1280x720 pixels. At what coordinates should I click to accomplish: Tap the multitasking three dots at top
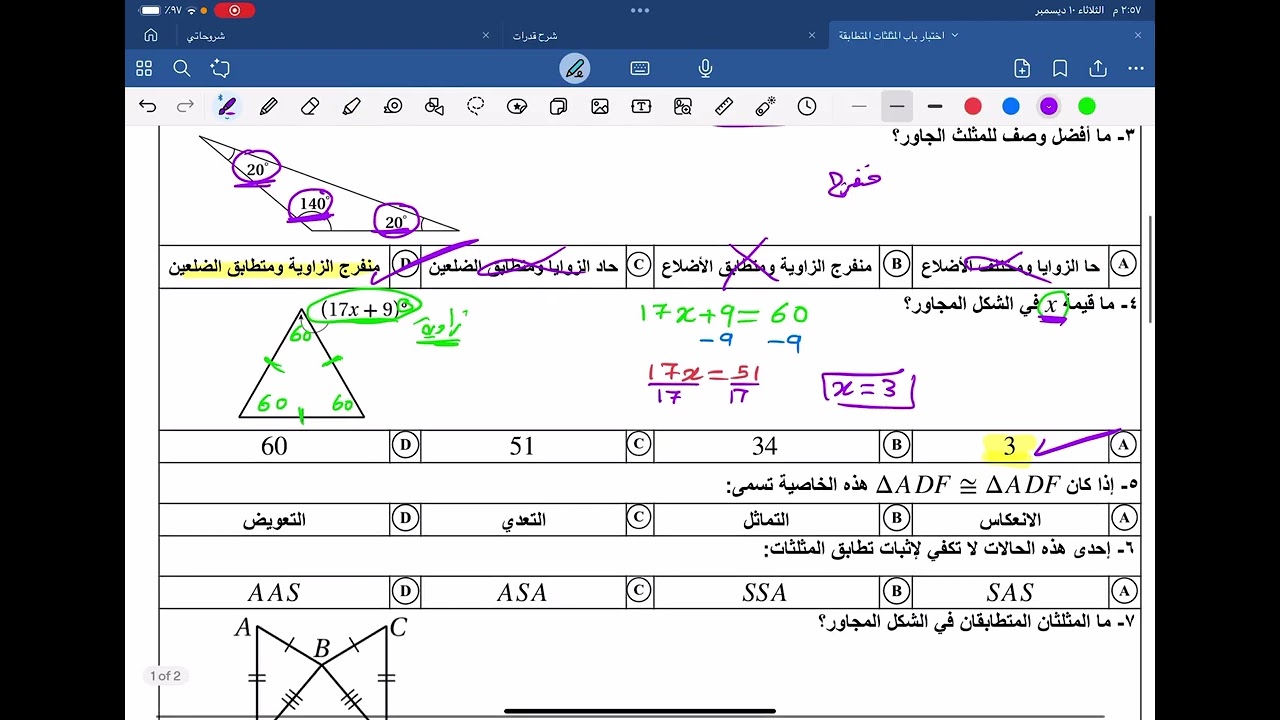point(640,10)
